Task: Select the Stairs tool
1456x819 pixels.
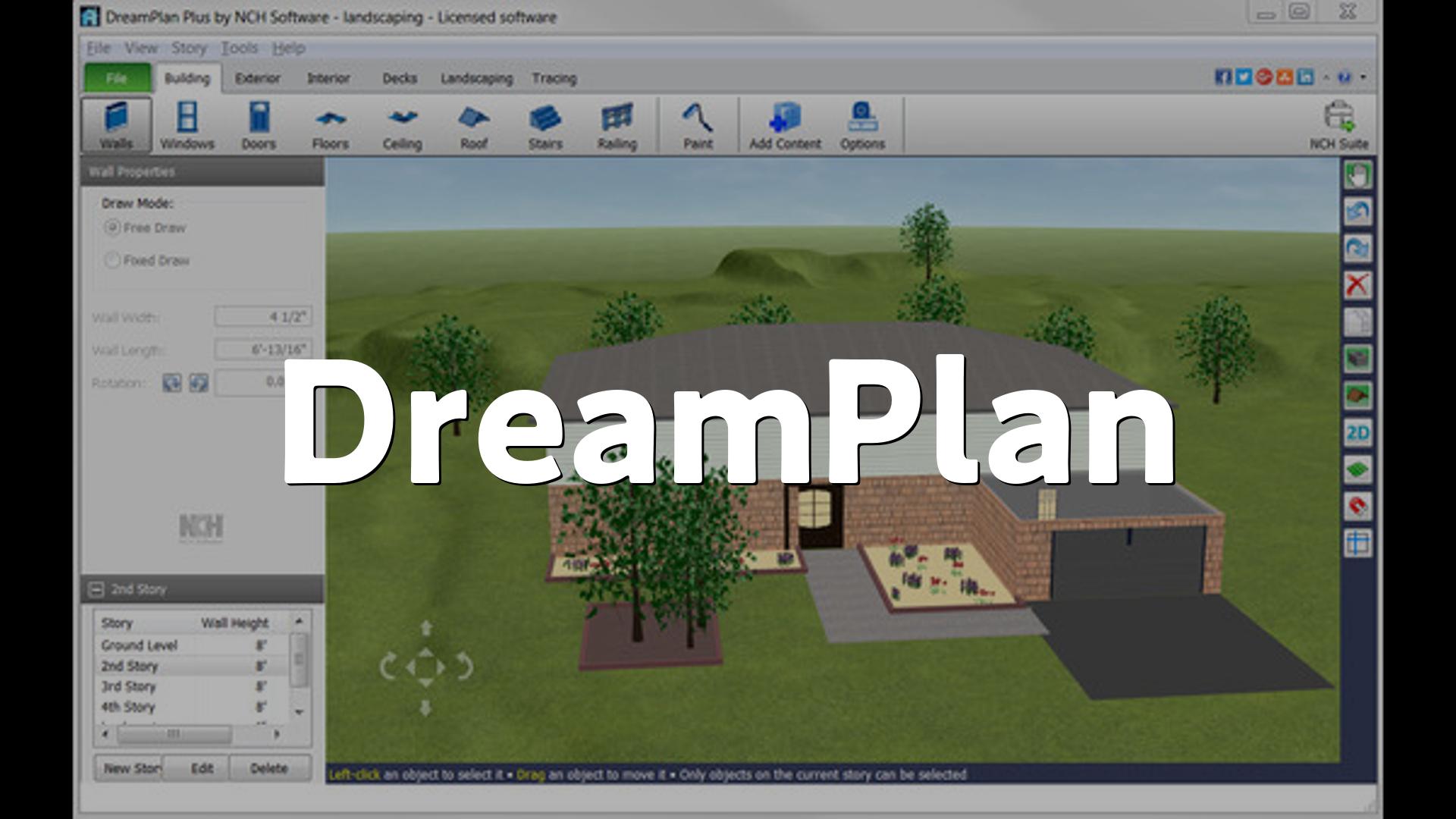Action: (545, 125)
